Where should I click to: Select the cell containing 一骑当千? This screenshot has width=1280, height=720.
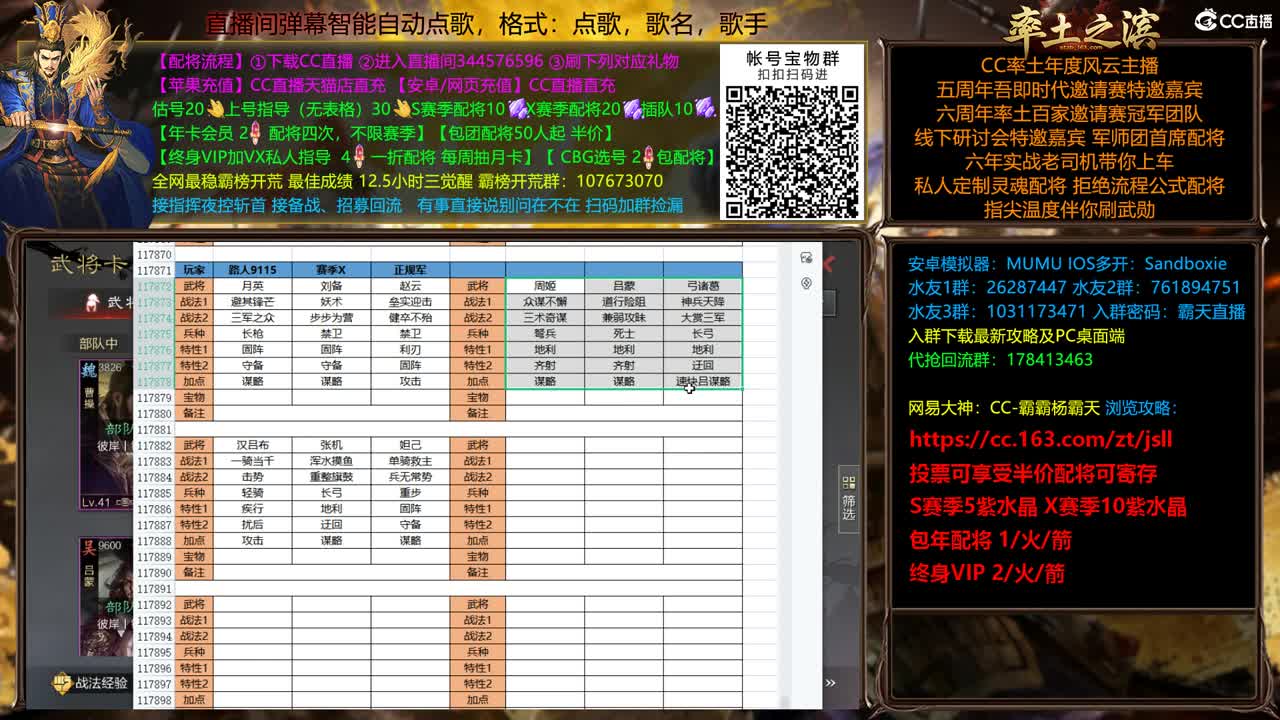tap(252, 461)
